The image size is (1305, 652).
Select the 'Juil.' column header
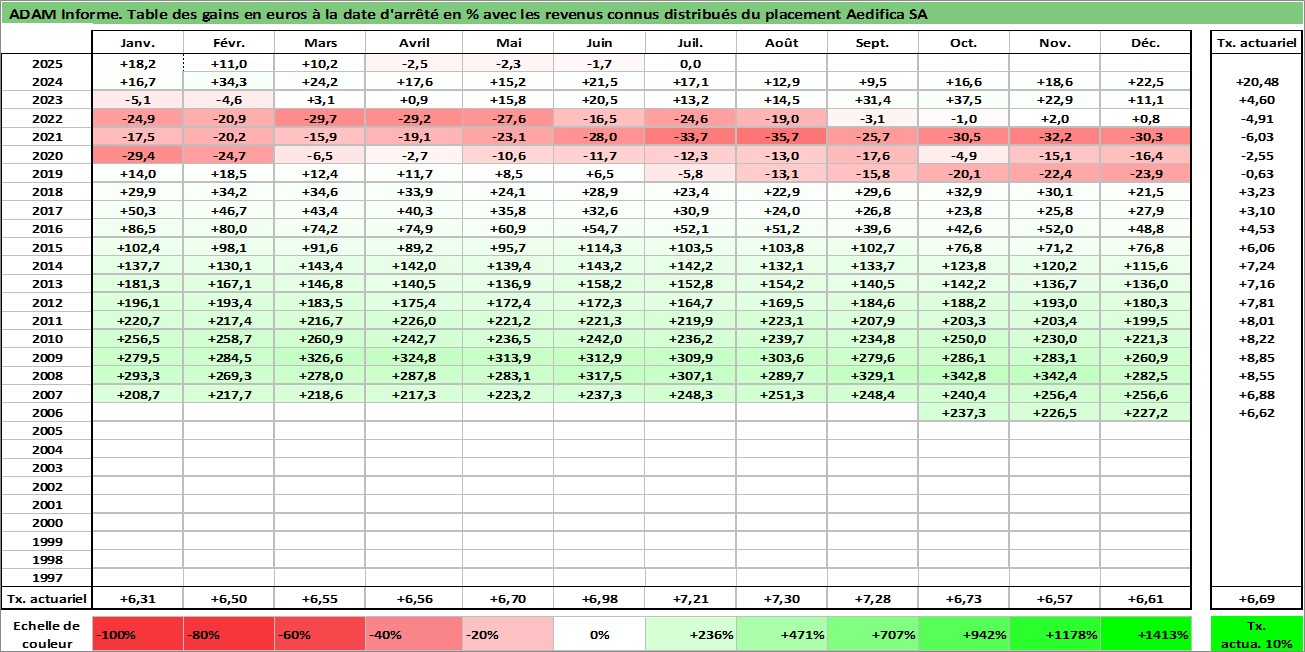tap(690, 43)
